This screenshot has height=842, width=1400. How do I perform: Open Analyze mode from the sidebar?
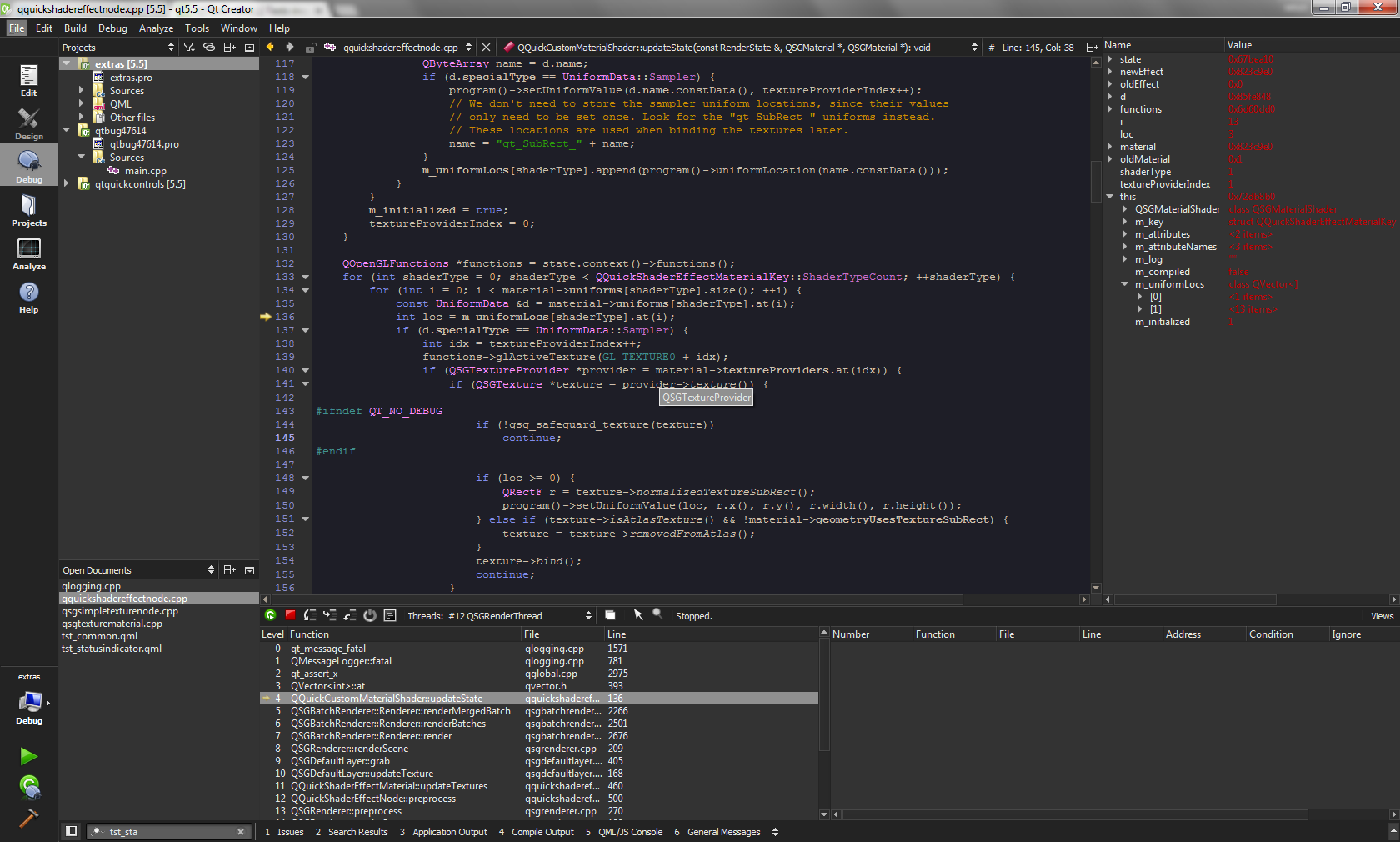click(29, 254)
